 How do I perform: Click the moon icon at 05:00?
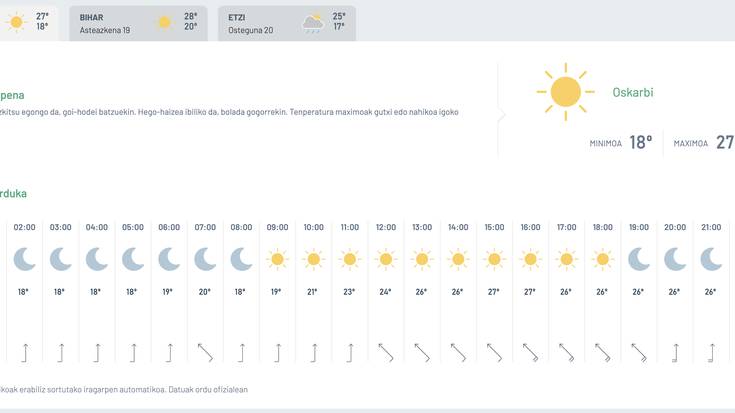coord(133,259)
